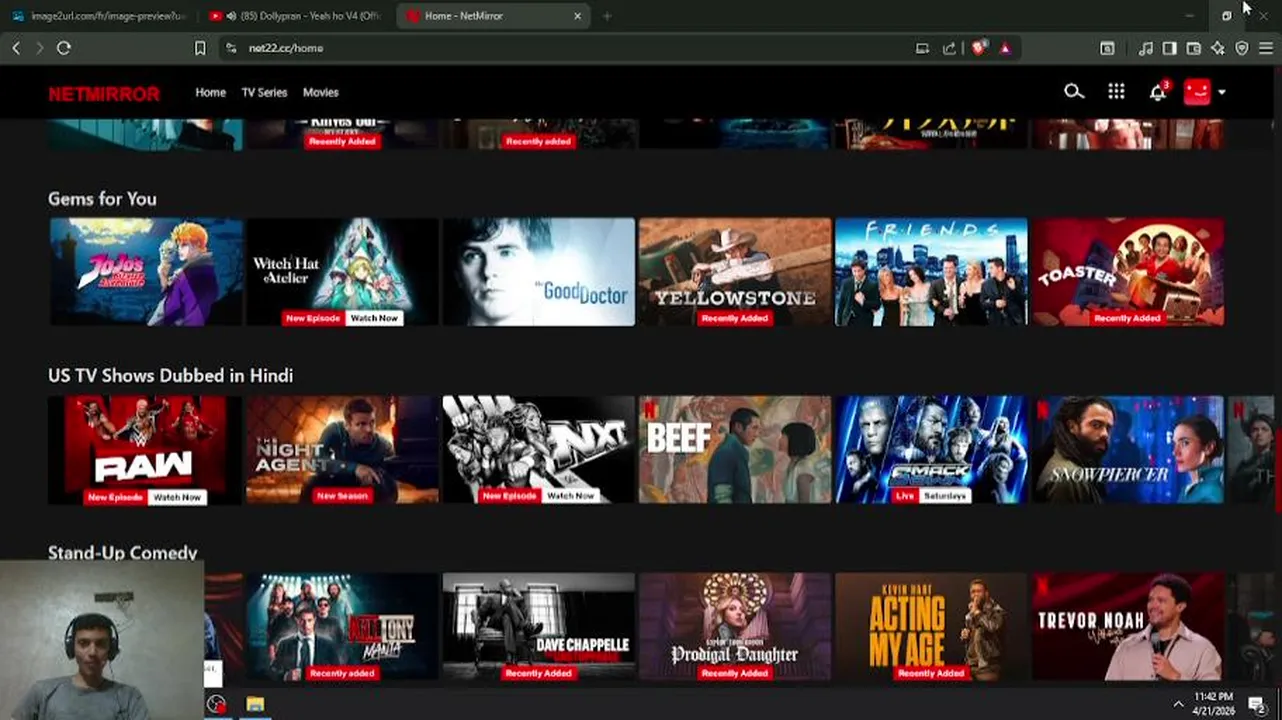The height and width of the screenshot is (720, 1282).
Task: Open a new browser tab
Action: [607, 16]
